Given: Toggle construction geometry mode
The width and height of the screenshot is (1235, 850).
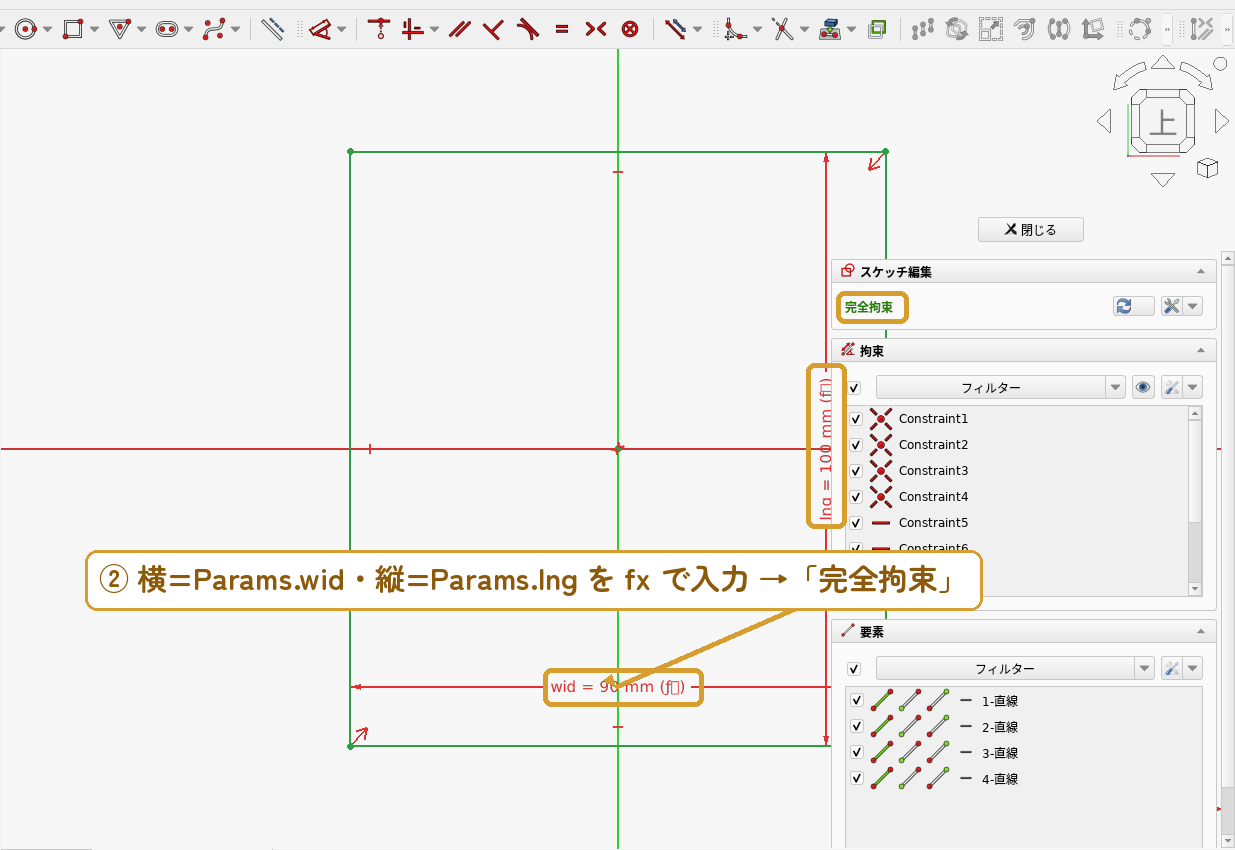Looking at the screenshot, I should tap(272, 29).
